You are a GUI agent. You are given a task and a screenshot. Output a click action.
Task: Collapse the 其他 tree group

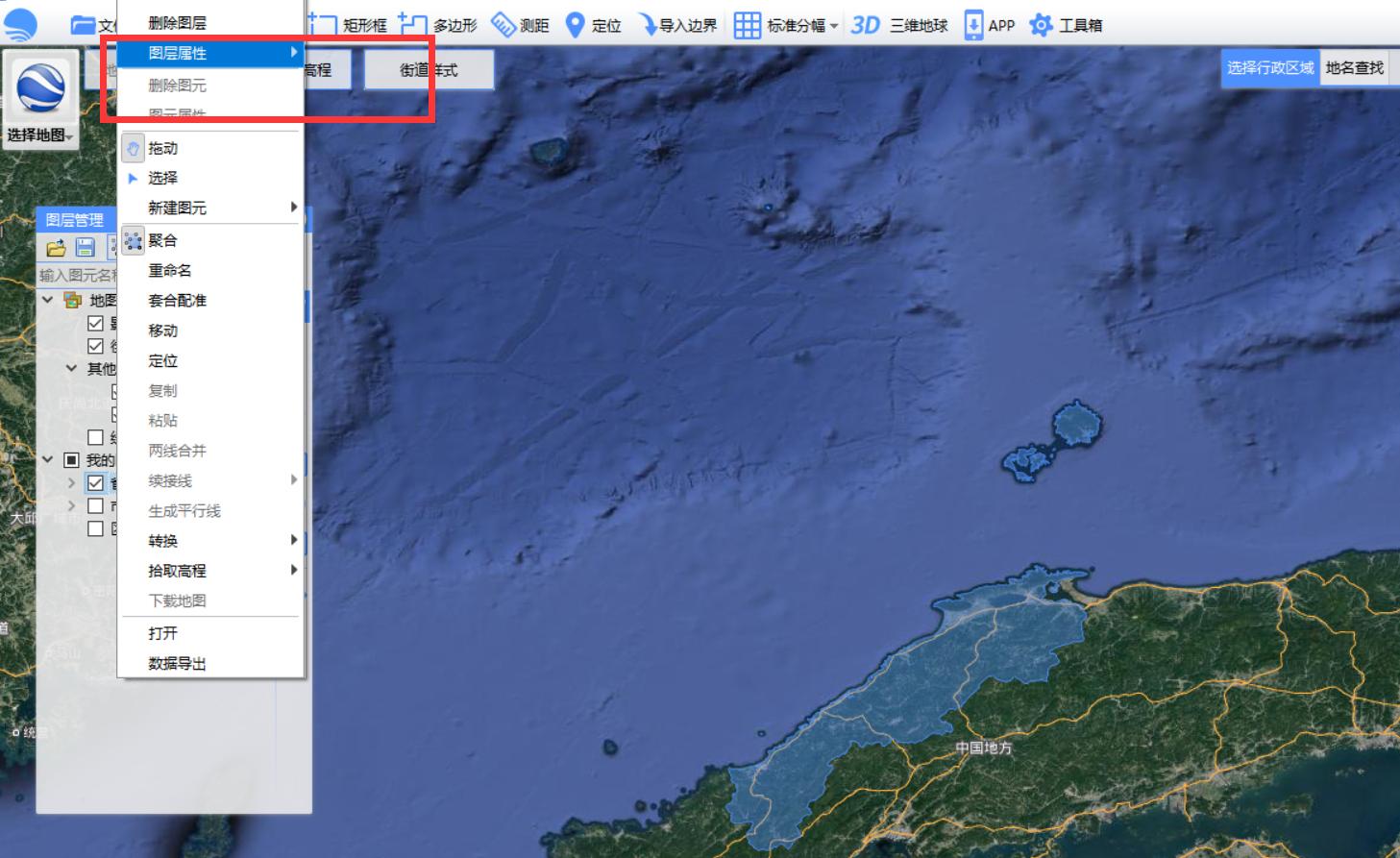pyautogui.click(x=71, y=368)
